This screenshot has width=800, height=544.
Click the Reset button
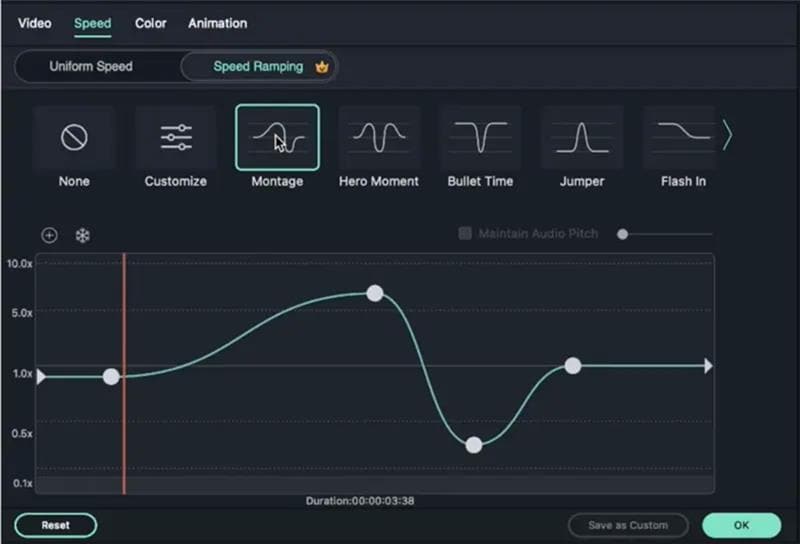pos(56,525)
